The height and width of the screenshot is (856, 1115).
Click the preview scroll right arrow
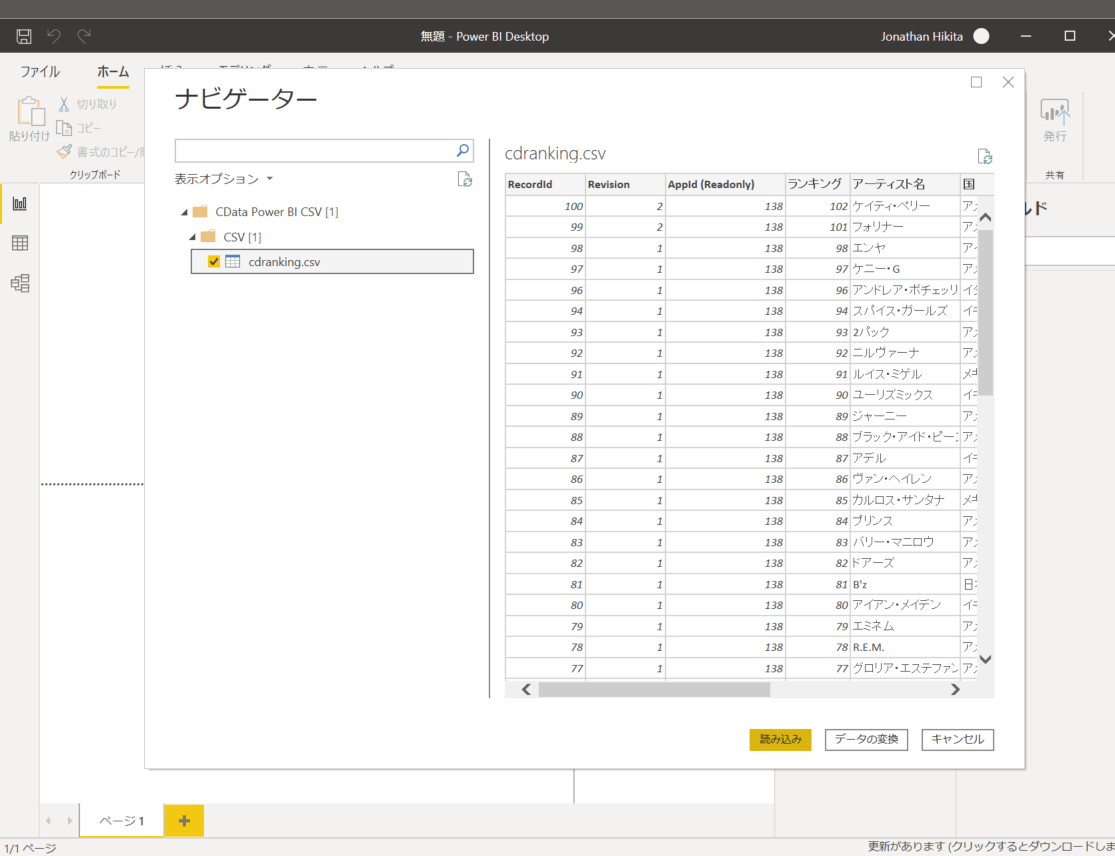(x=955, y=689)
